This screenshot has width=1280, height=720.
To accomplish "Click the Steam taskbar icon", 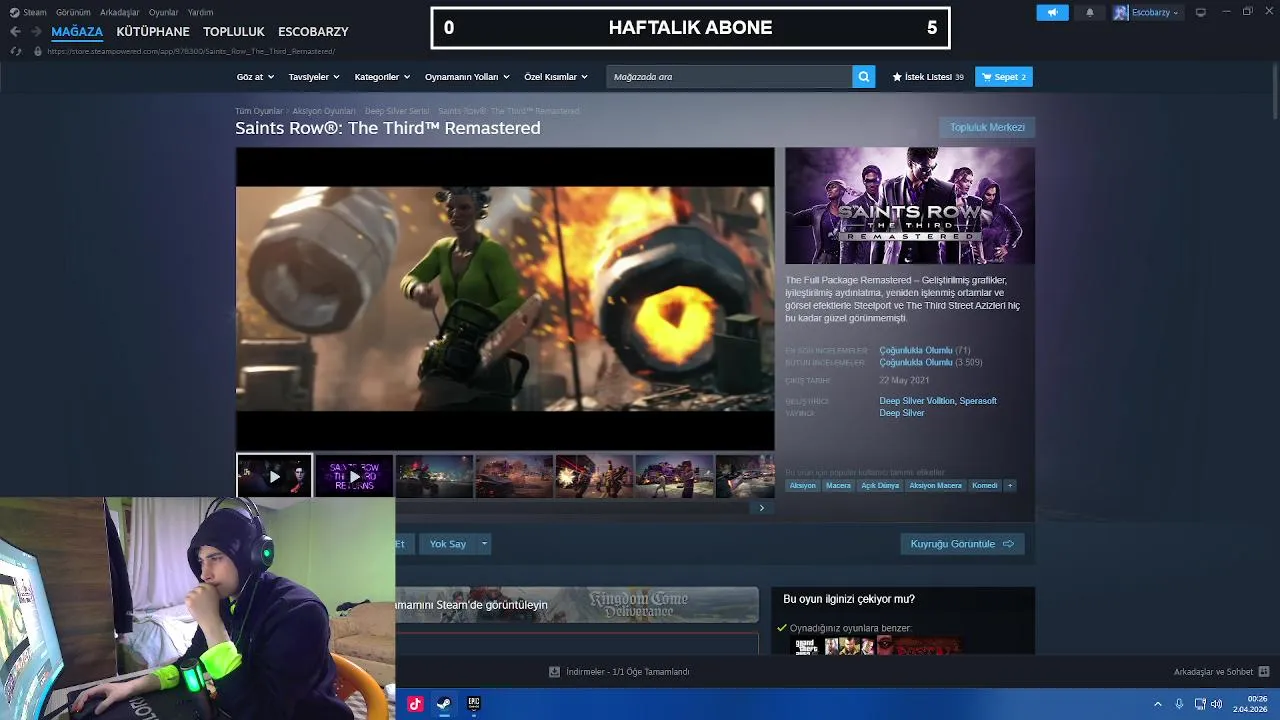I will point(444,703).
